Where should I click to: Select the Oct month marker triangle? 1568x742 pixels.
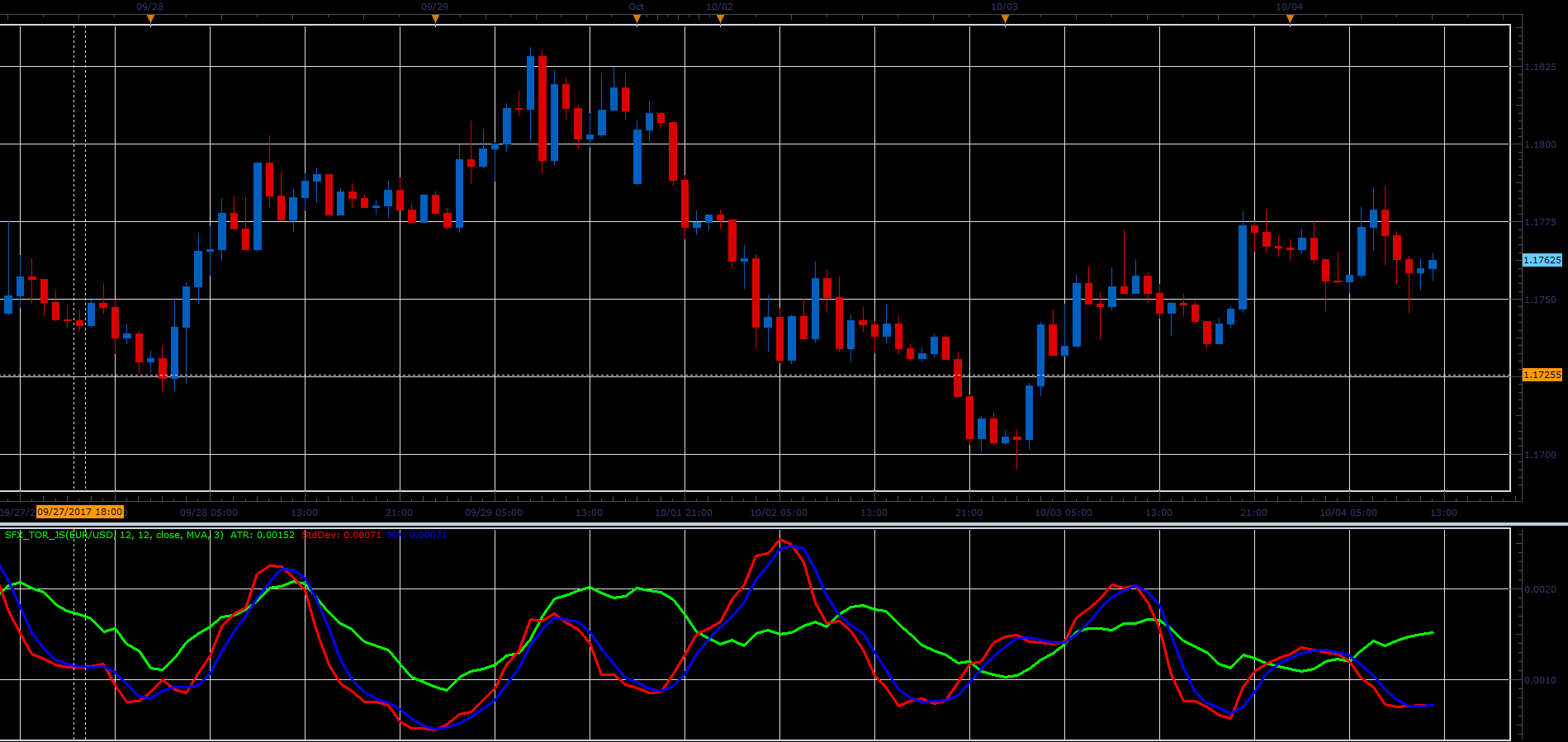point(637,21)
